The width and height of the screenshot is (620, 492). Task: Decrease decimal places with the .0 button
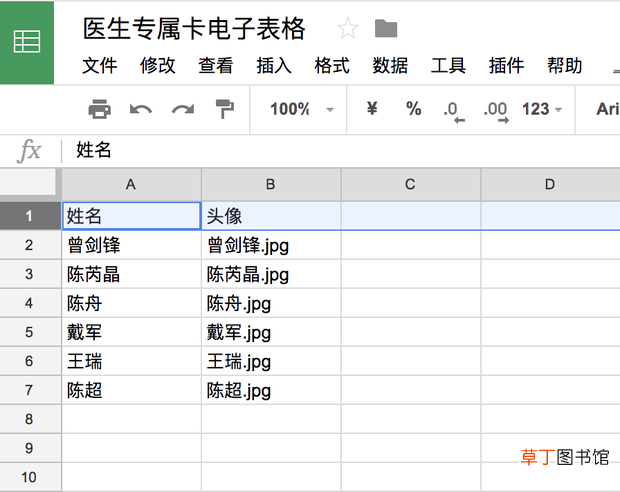point(454,112)
